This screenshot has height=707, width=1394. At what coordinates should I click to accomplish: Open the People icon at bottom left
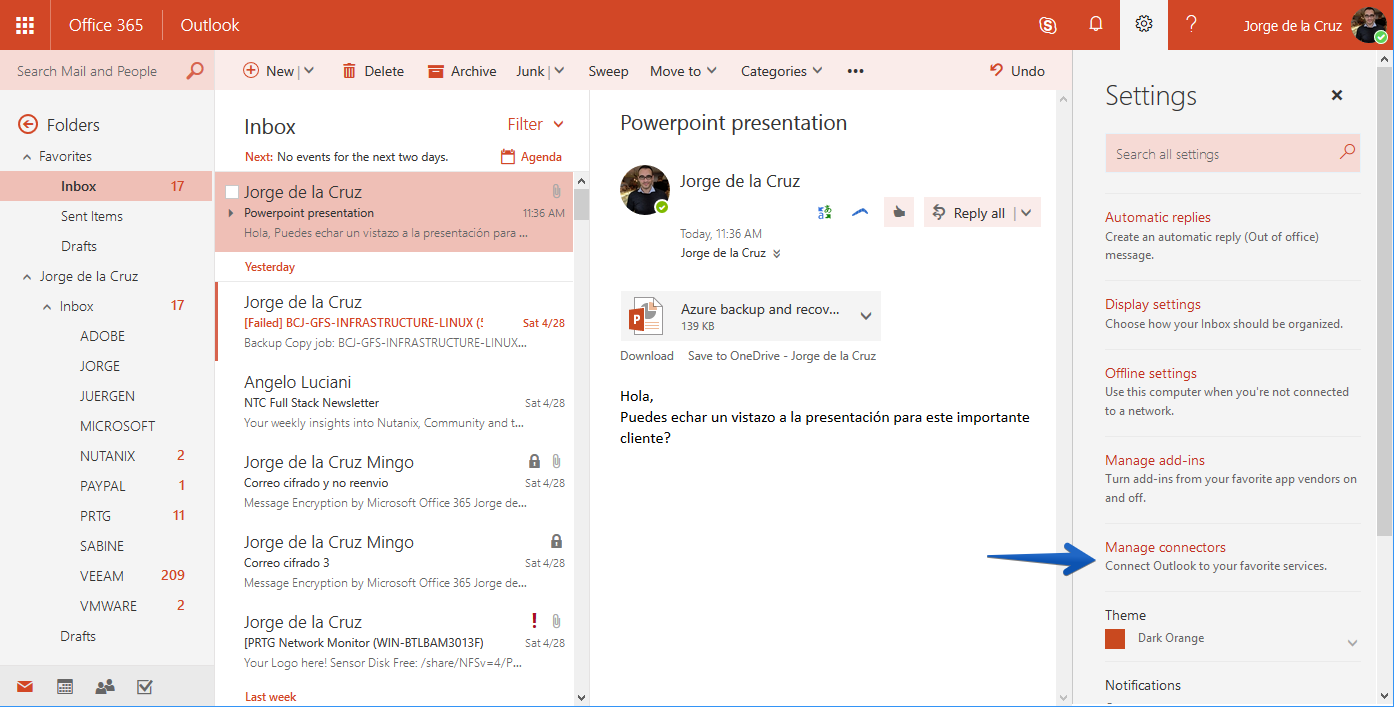[104, 687]
